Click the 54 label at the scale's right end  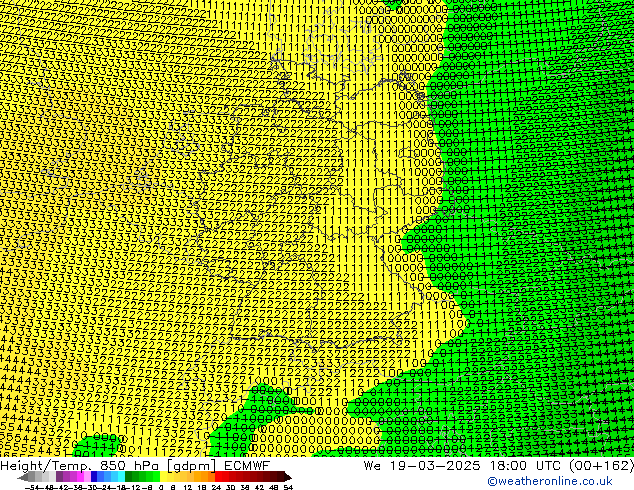pos(288,488)
